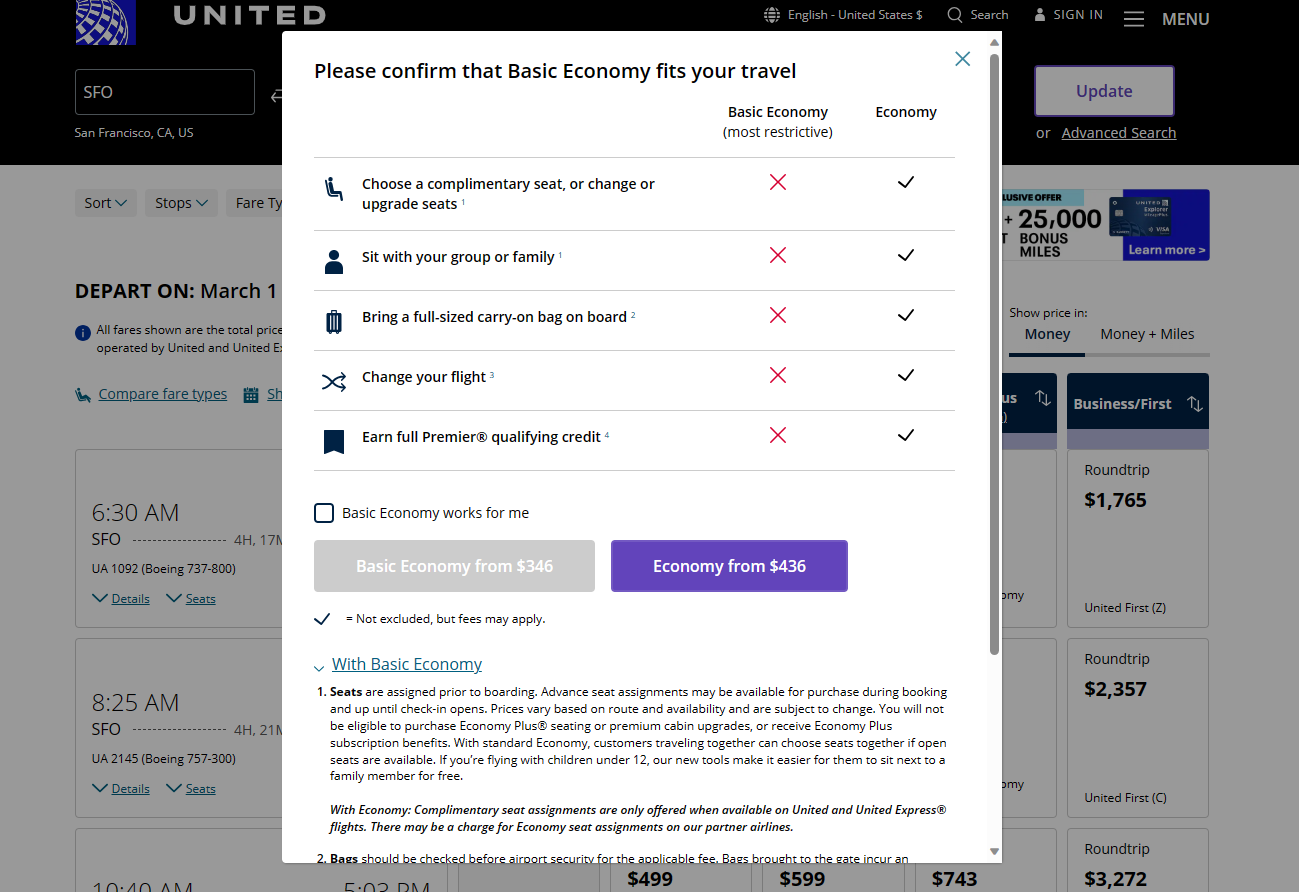1299x892 pixels.
Task: Select the Money price tab
Action: (1046, 334)
